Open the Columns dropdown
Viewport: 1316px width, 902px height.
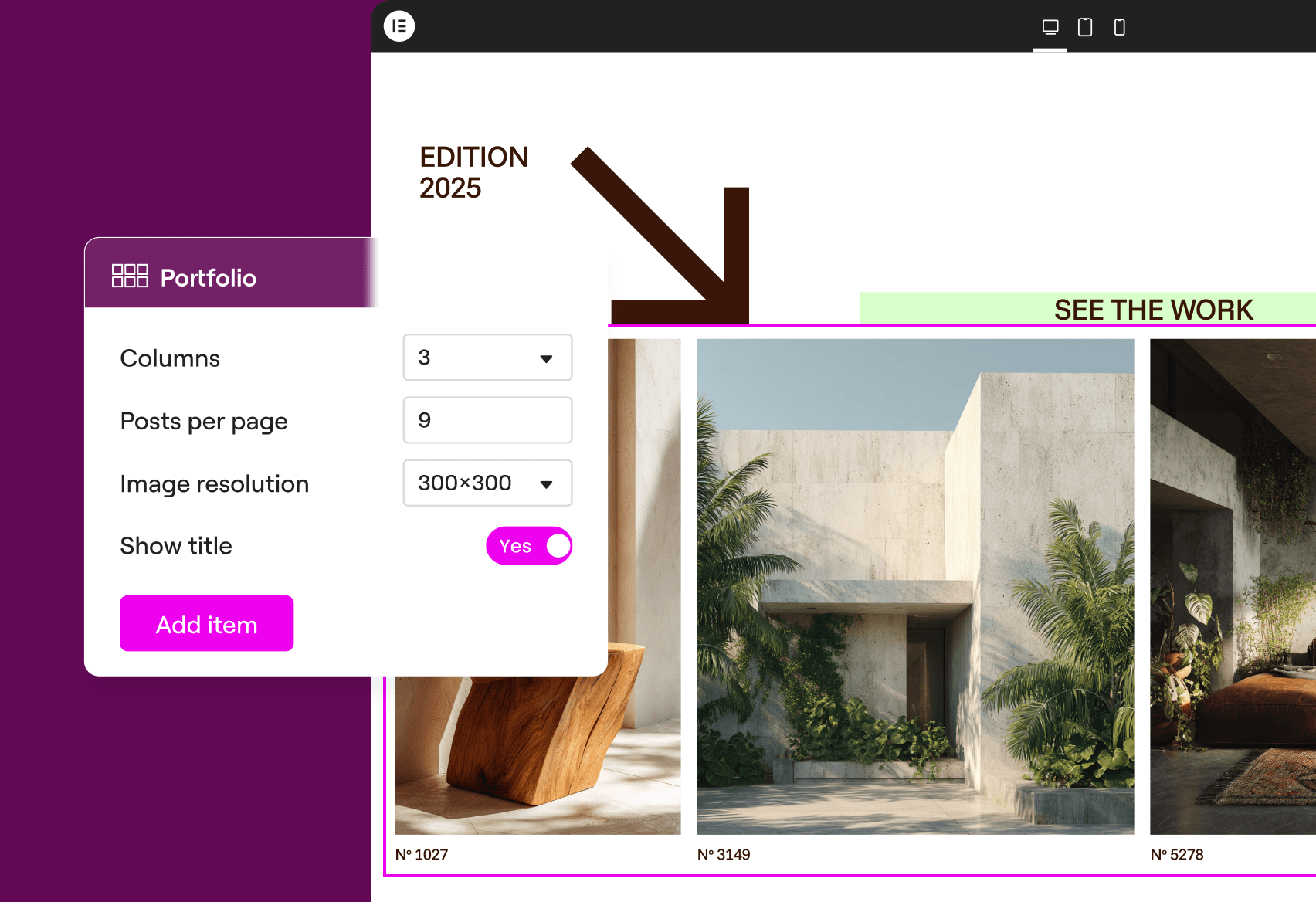click(x=487, y=358)
